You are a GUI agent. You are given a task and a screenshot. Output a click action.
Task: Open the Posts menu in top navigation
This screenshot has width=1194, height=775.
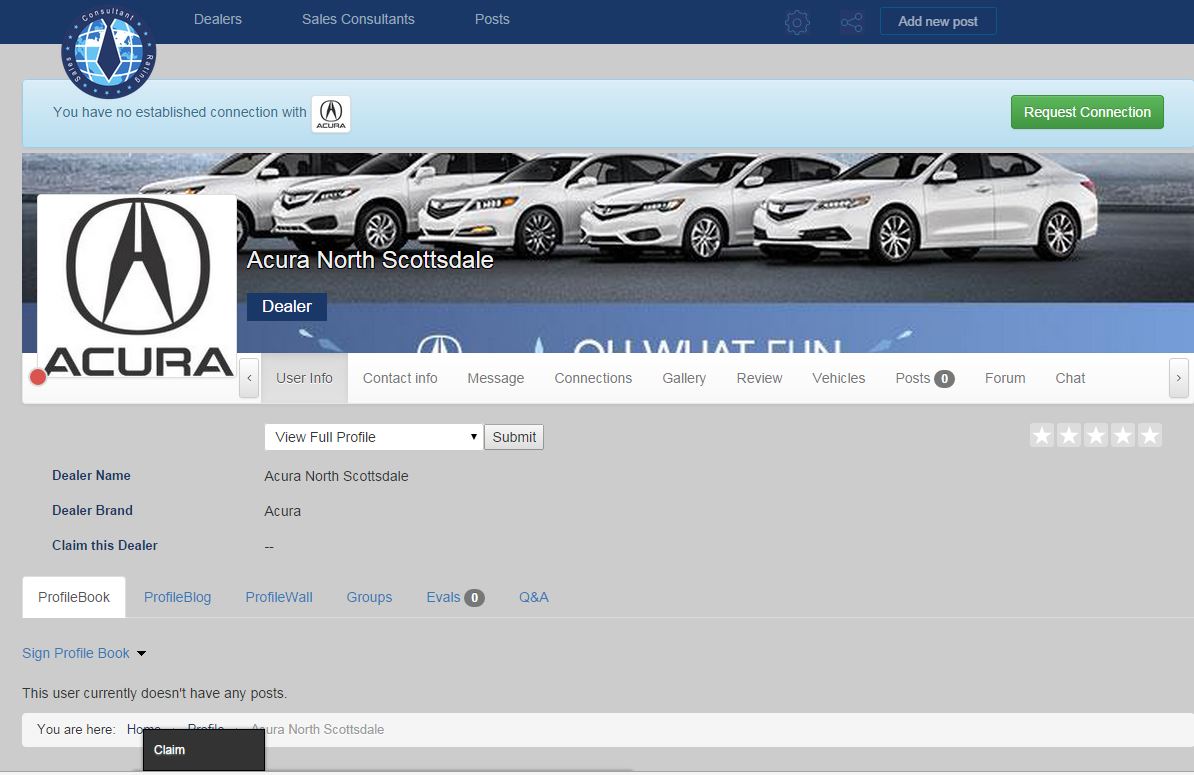coord(492,19)
